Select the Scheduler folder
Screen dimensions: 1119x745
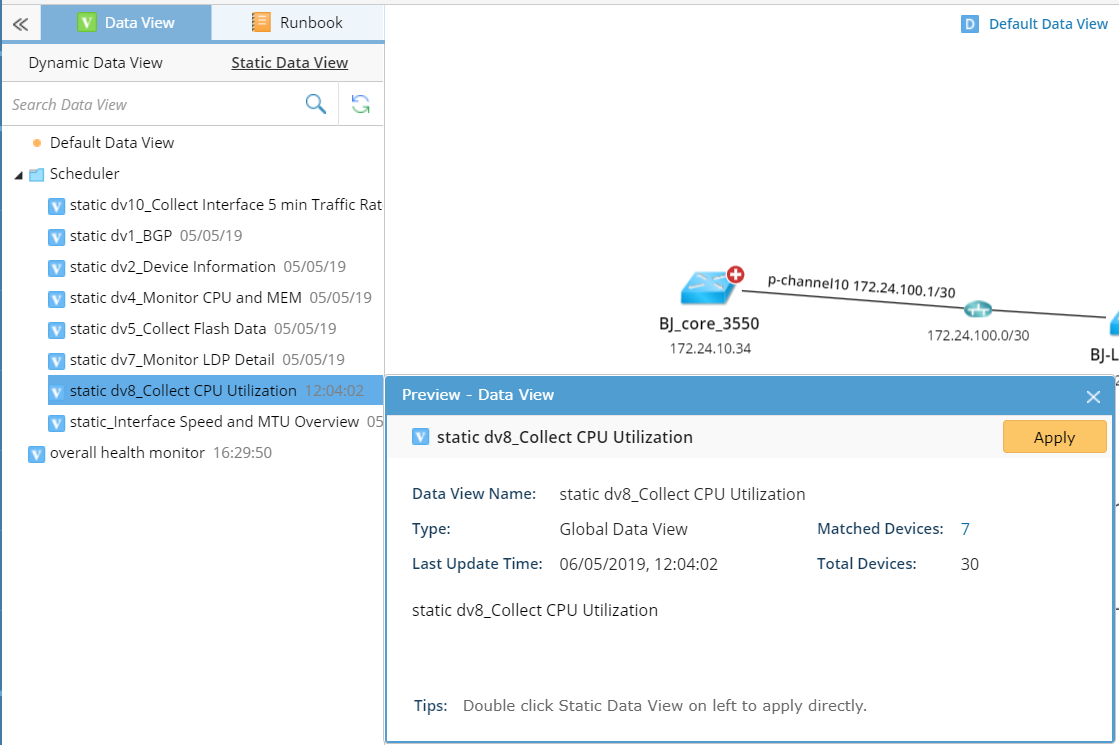84,173
